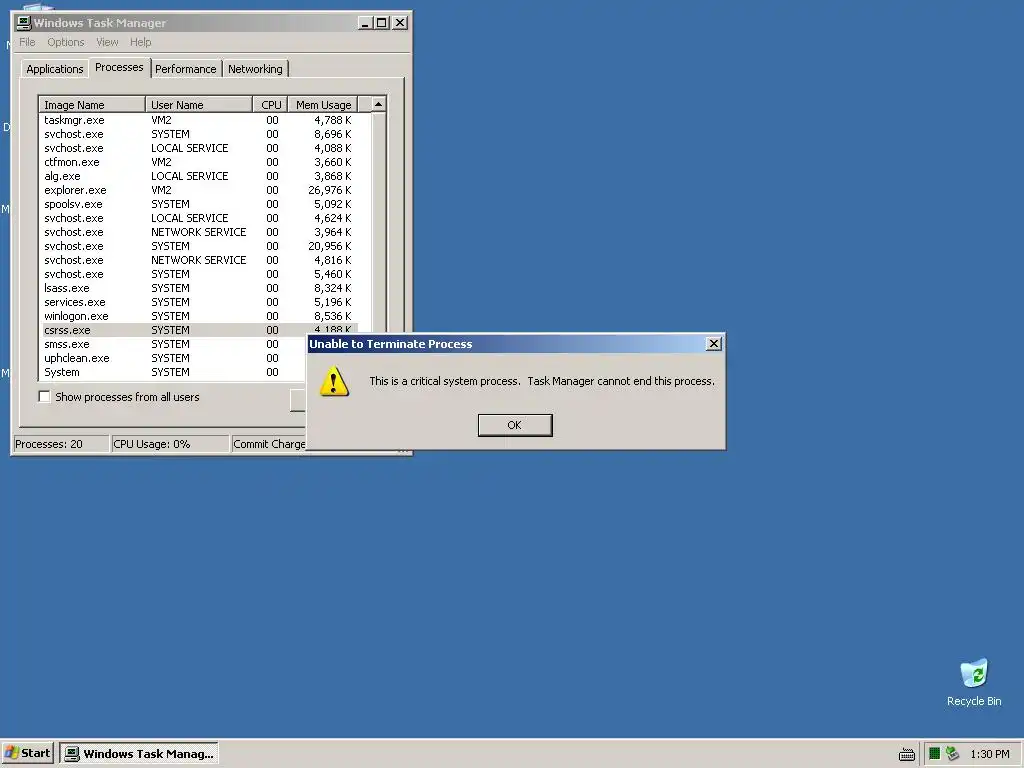The height and width of the screenshot is (768, 1024).
Task: Open the Start menu
Action: [27, 753]
